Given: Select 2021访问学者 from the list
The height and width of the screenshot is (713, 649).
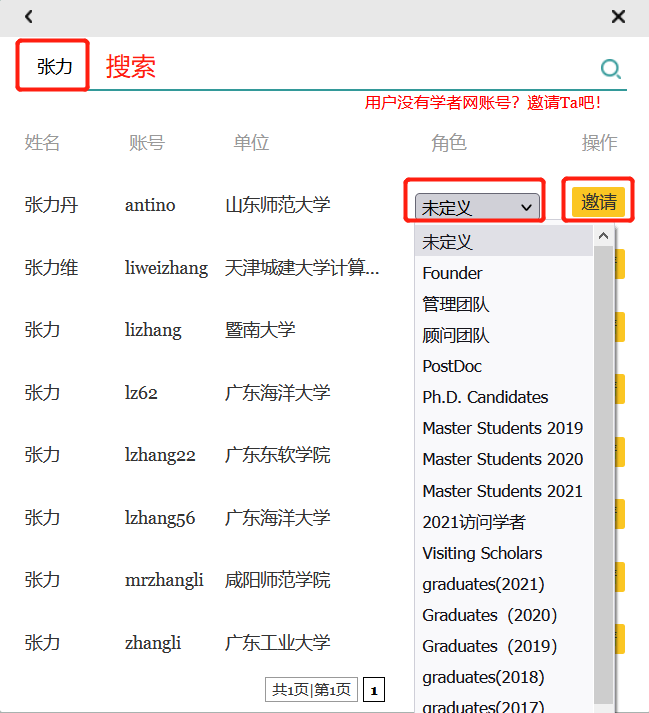Looking at the screenshot, I should [x=473, y=522].
